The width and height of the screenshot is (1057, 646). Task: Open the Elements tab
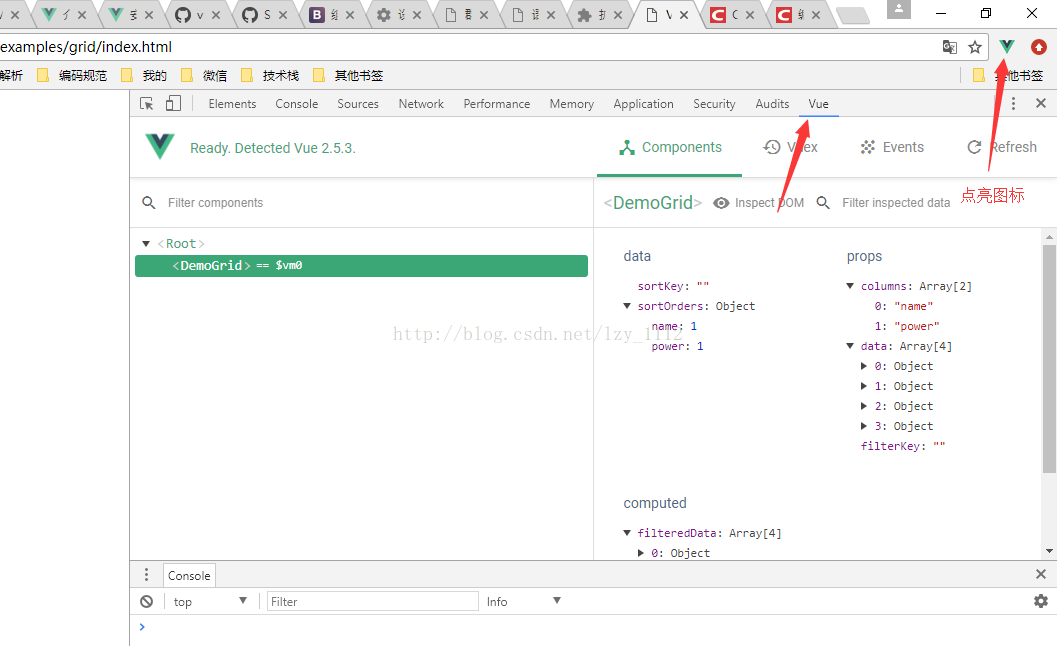point(232,104)
